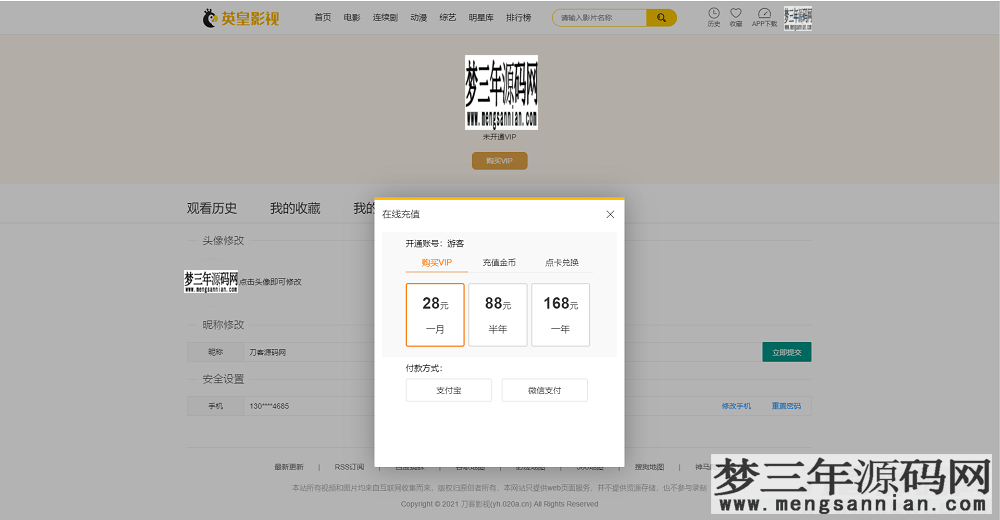This screenshot has width=1000, height=520.
Task: Click the 重置密码 link
Action: pos(786,406)
